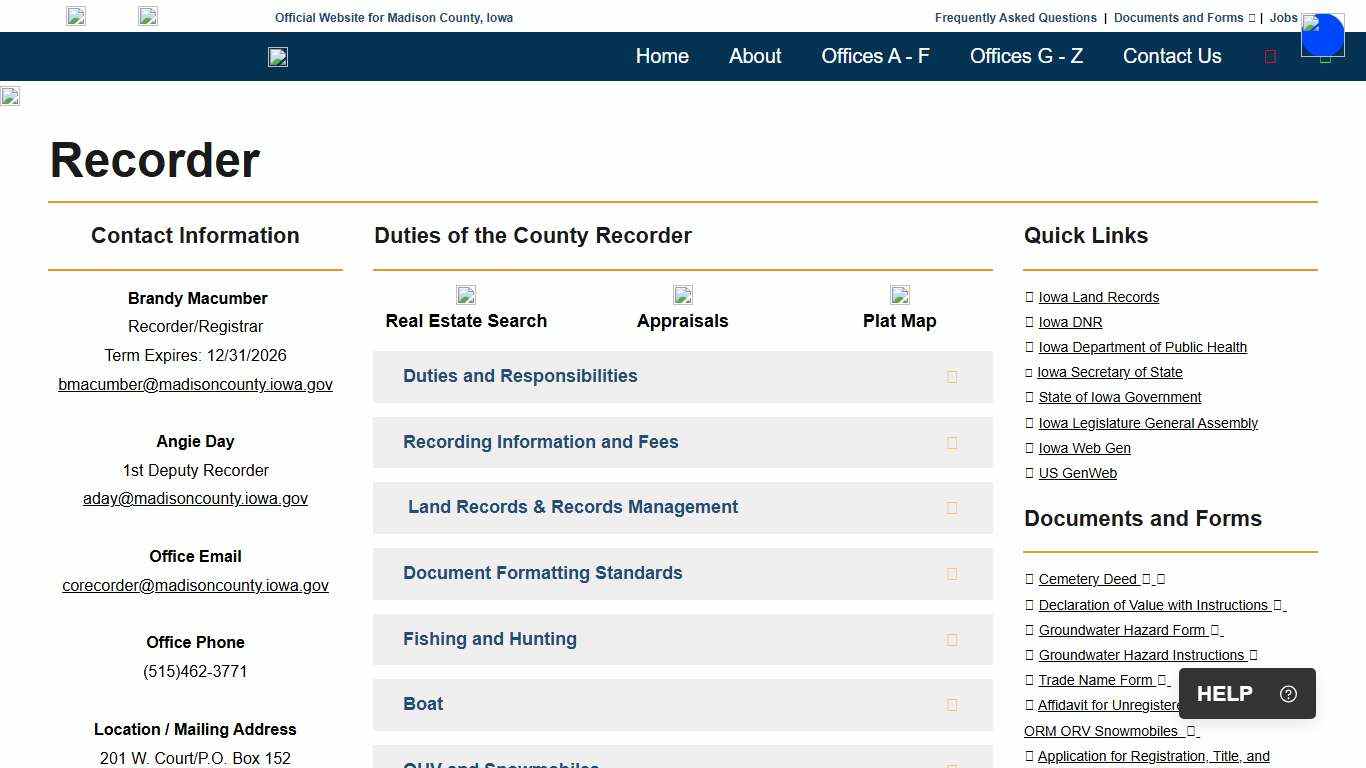Open the Jobs link in the top bar

click(1283, 17)
